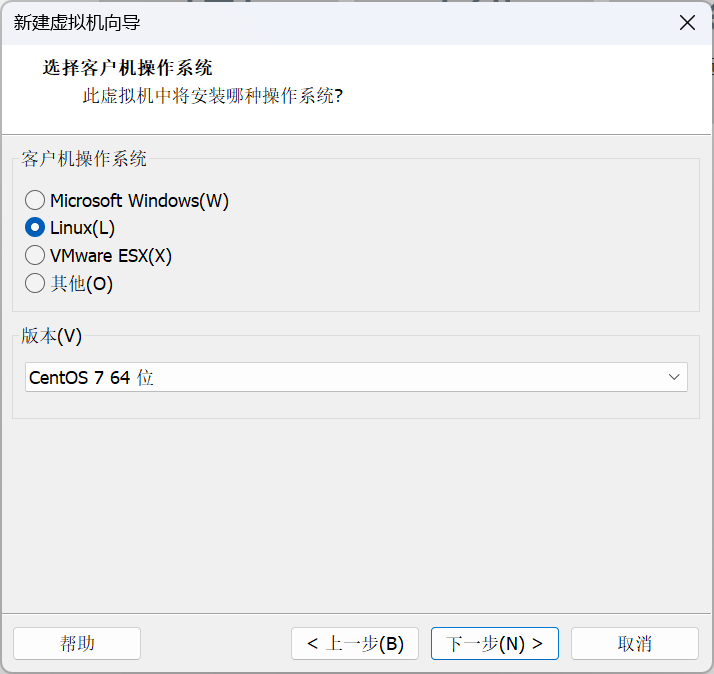Click the VMware ESX(X) label text

(111, 256)
